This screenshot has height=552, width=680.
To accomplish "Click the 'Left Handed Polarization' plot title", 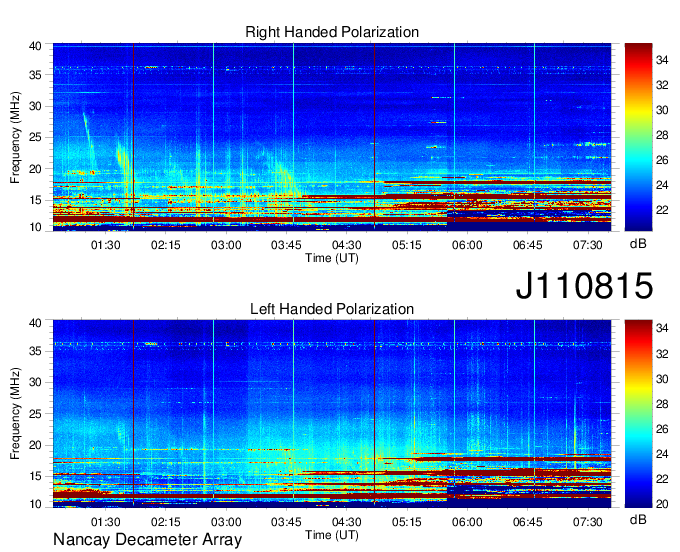I will click(332, 309).
